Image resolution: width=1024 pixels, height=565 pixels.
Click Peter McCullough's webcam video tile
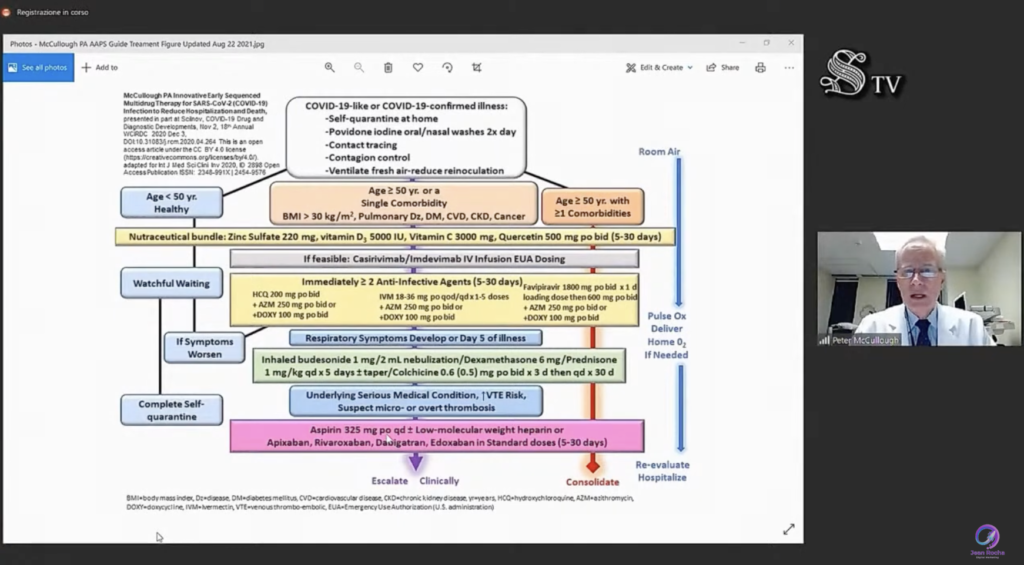click(x=919, y=289)
